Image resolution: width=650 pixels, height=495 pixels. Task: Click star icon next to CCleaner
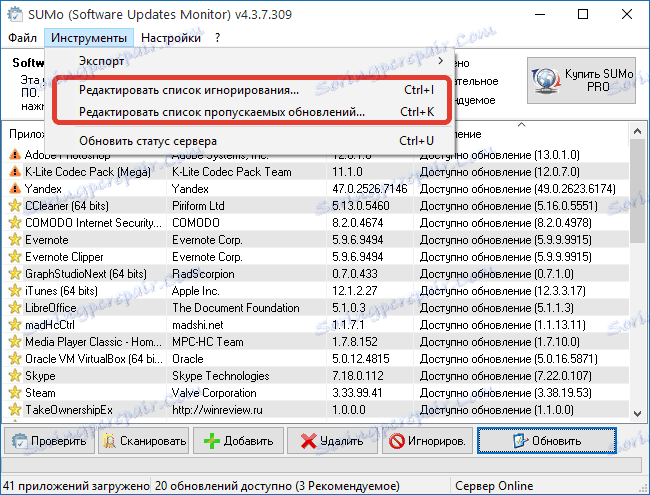(15, 206)
